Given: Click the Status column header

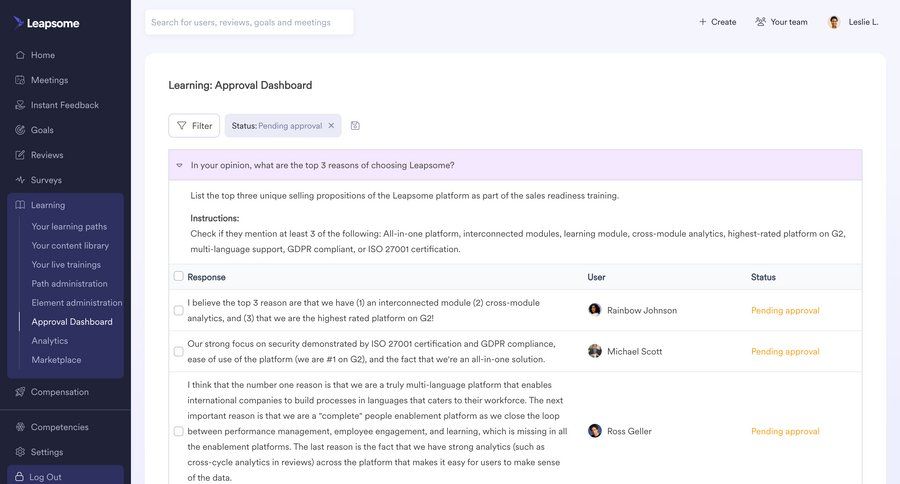Looking at the screenshot, I should 763,277.
